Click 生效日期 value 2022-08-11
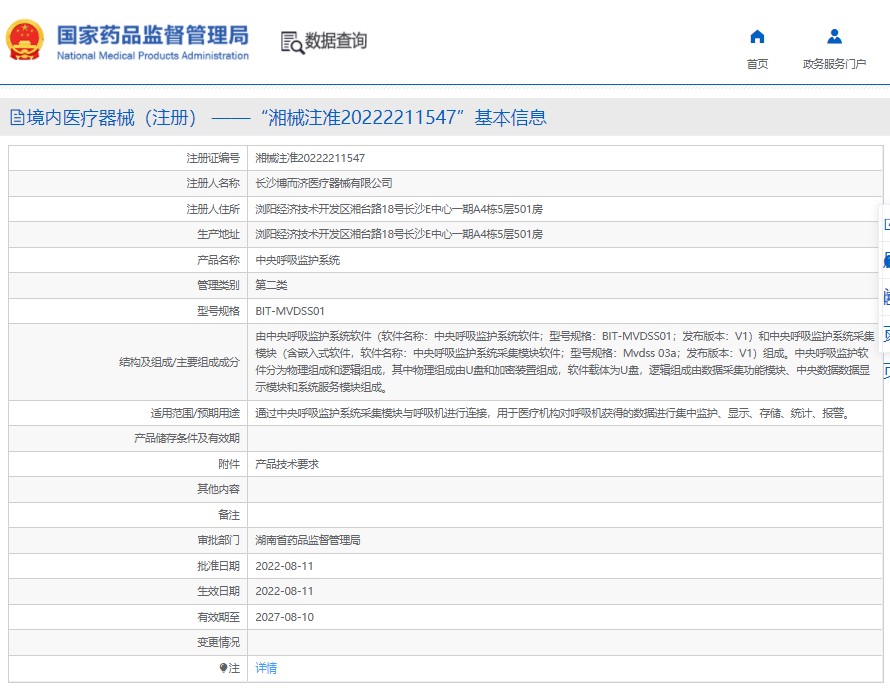 284,591
